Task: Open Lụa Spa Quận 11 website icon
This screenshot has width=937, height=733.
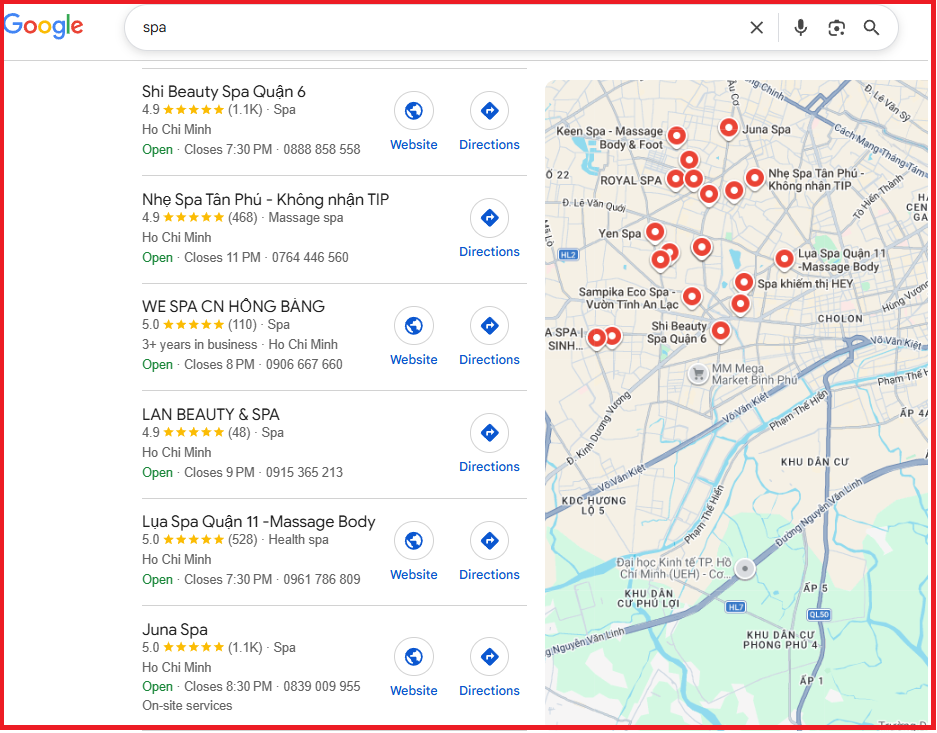Action: point(413,541)
